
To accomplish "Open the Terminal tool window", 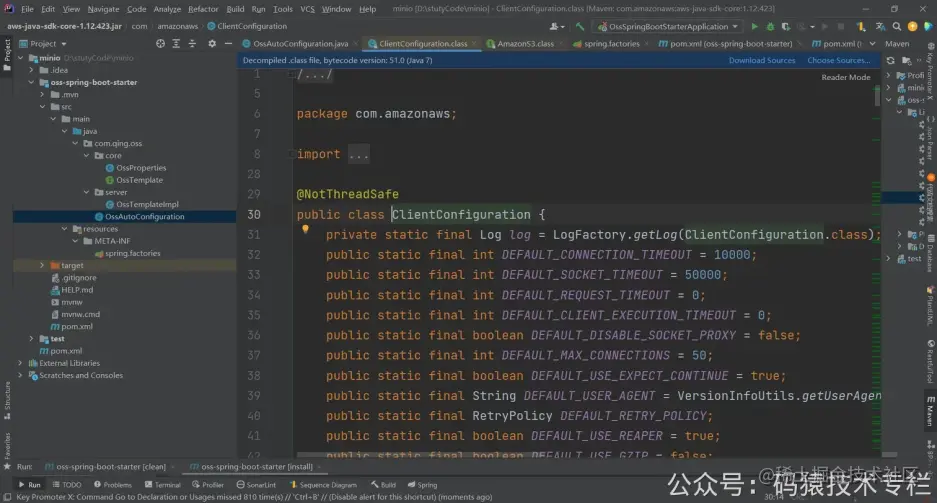I will [x=163, y=485].
